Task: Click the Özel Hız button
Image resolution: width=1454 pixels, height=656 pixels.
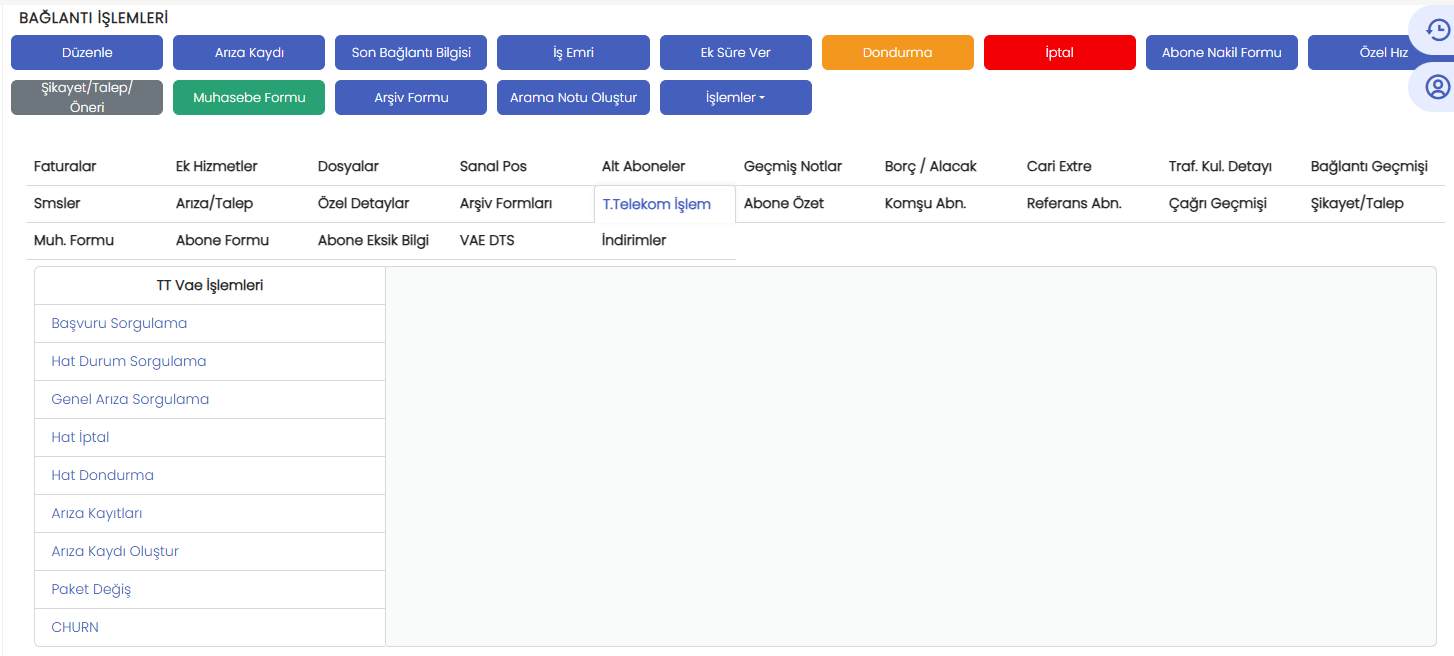Action: [x=1381, y=53]
